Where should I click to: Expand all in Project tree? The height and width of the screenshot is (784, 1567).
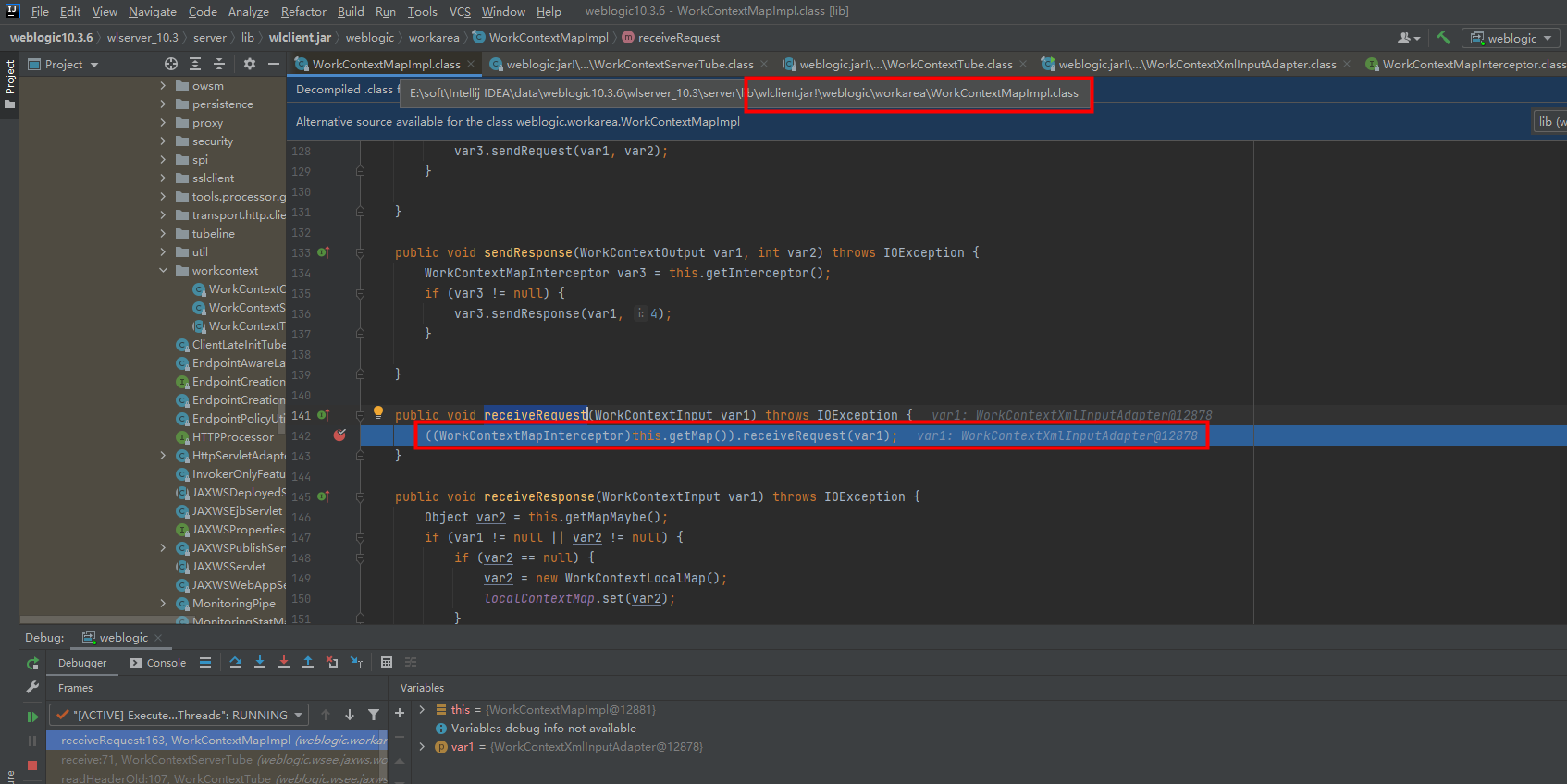click(195, 64)
